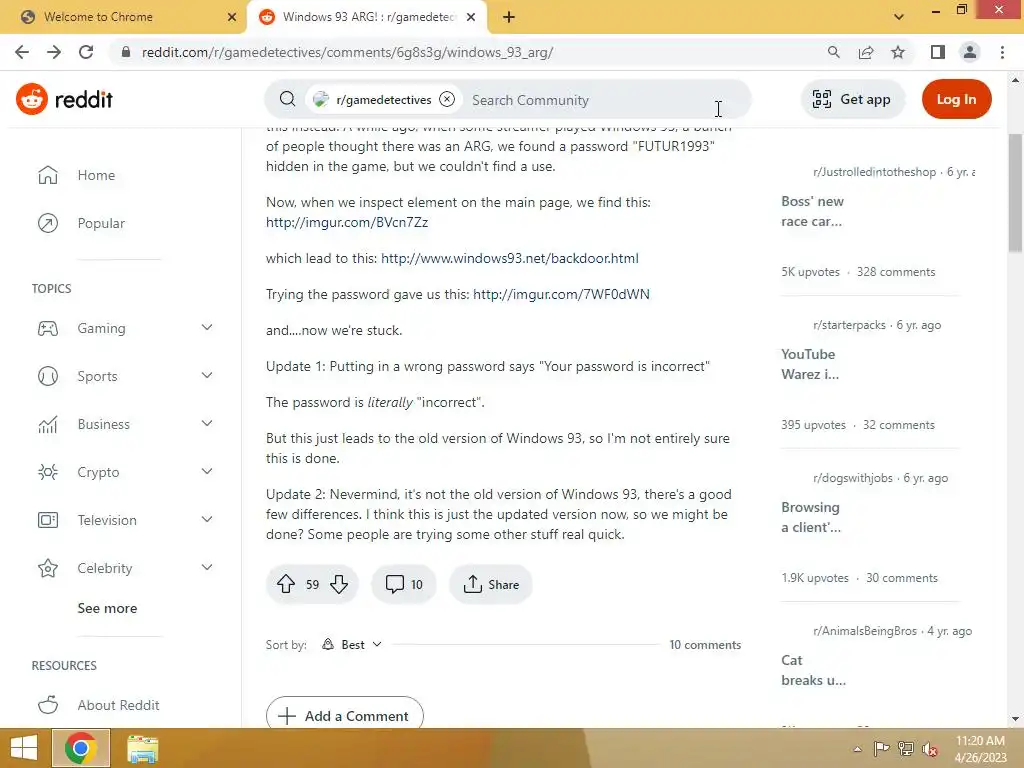Open the imgur.com/BVcn7Zz link
Viewport: 1024px width, 768px height.
[x=347, y=222]
